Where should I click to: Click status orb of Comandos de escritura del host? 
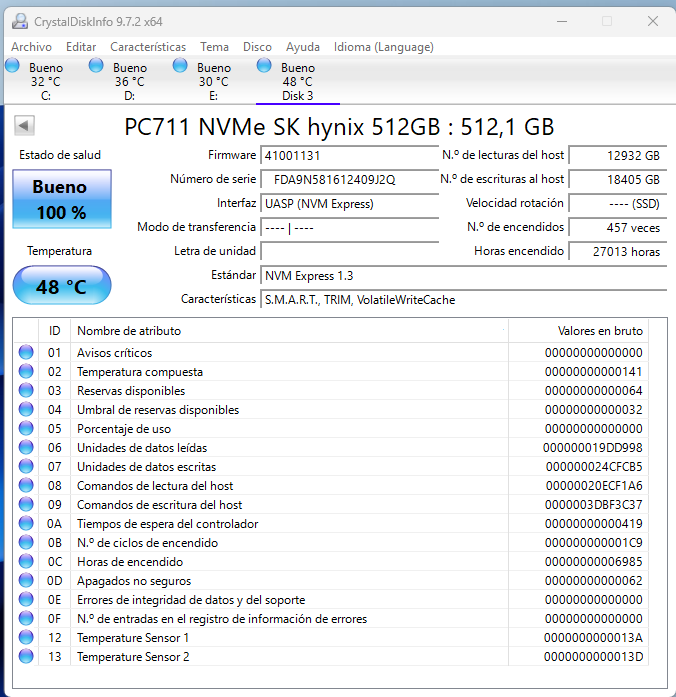click(26, 504)
